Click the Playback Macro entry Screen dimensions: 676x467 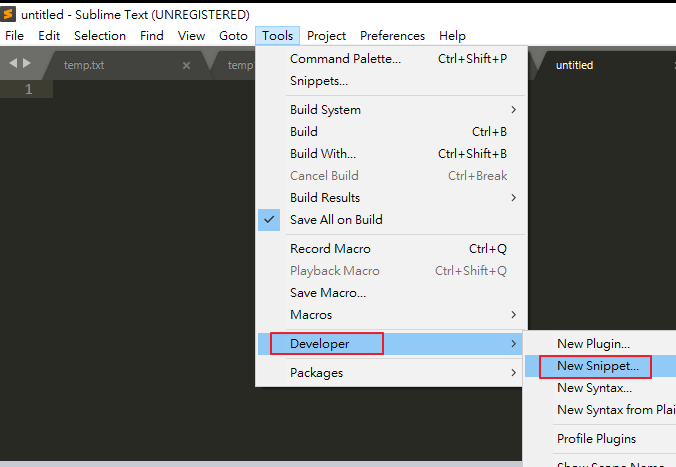pyautogui.click(x=391, y=271)
